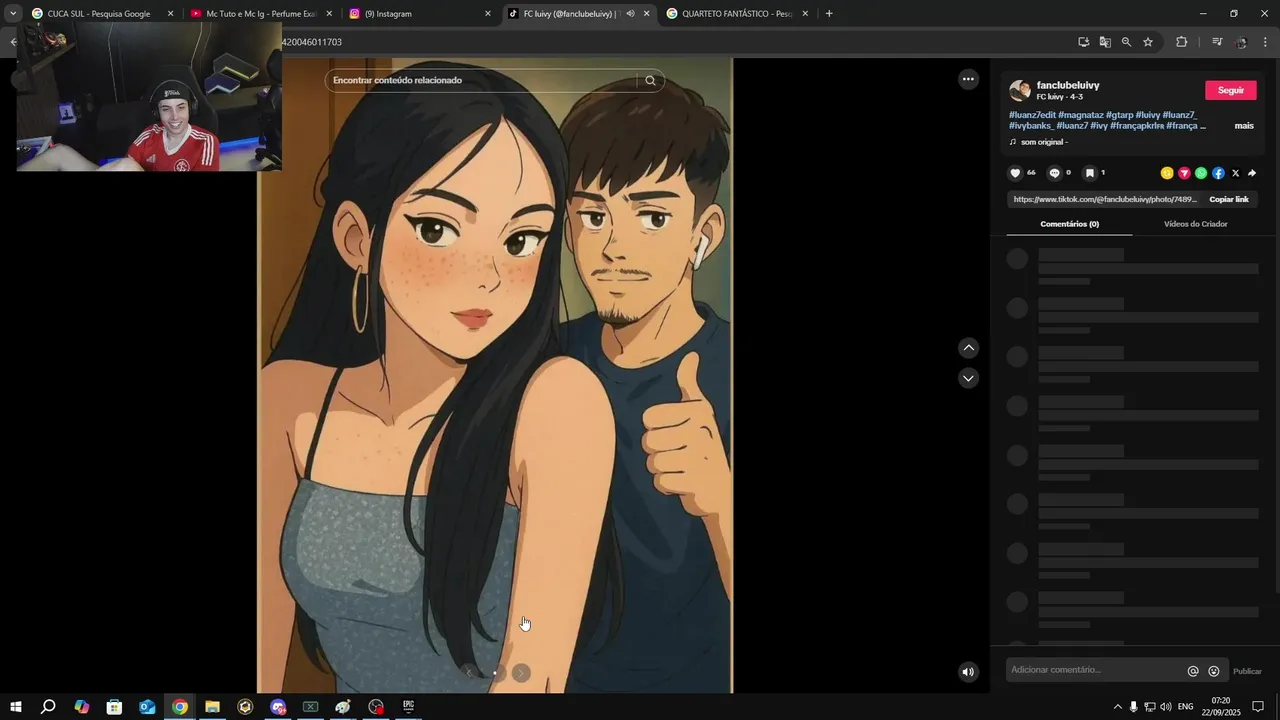Like the photo with the heart icon
This screenshot has height=720, width=1280.
pyautogui.click(x=1015, y=173)
